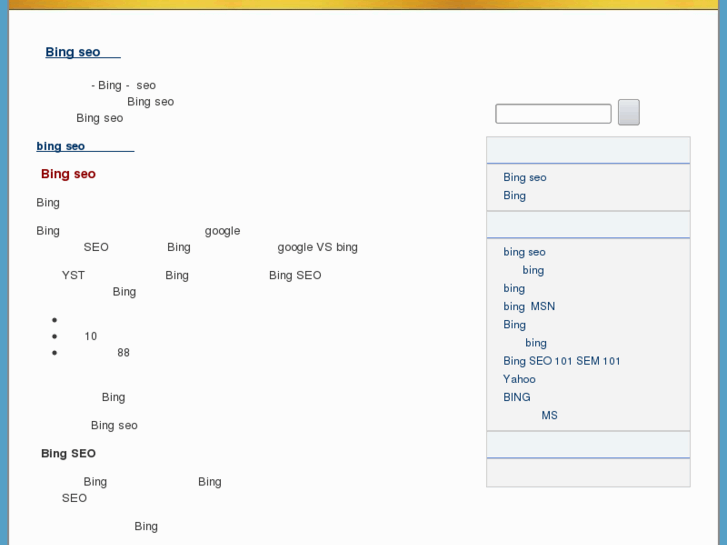The image size is (727, 545).
Task: Click the search submit button beside the field
Action: 629,112
